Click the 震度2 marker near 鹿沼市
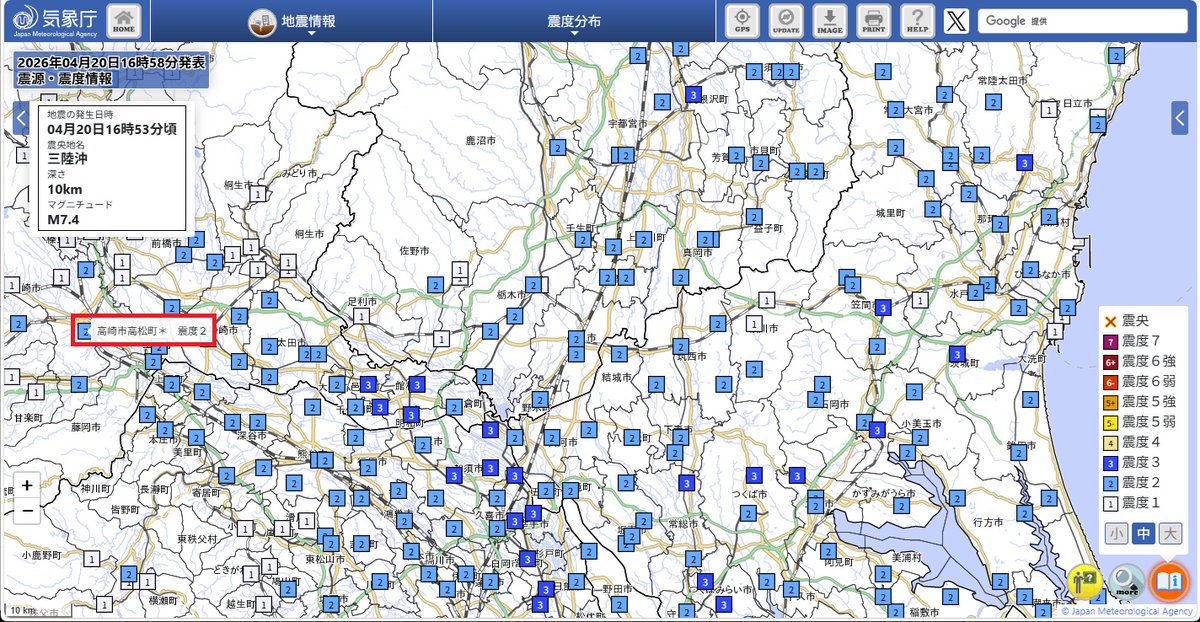 click(x=557, y=146)
